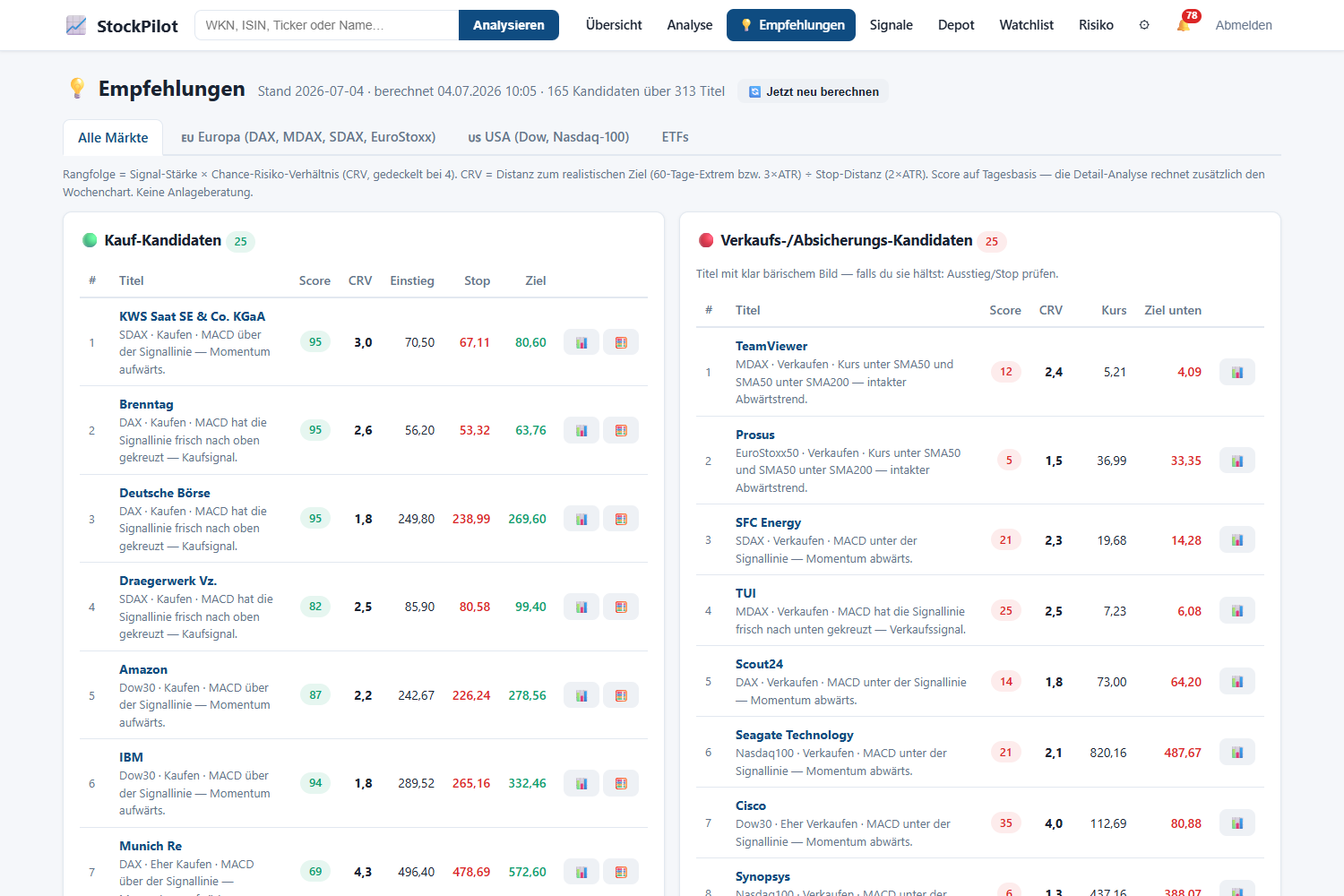Open the chart analysis for Amazon

[x=582, y=695]
